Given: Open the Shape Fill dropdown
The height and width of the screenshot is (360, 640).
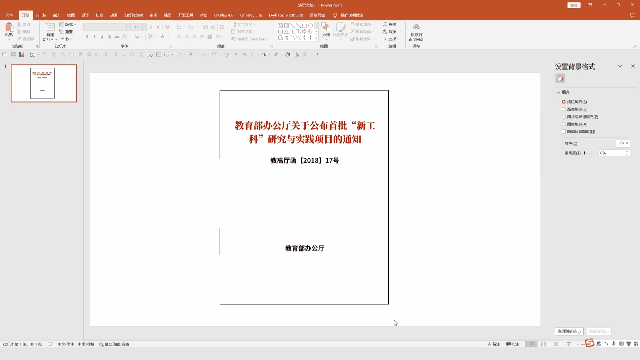Looking at the screenshot, I should coord(361,24).
